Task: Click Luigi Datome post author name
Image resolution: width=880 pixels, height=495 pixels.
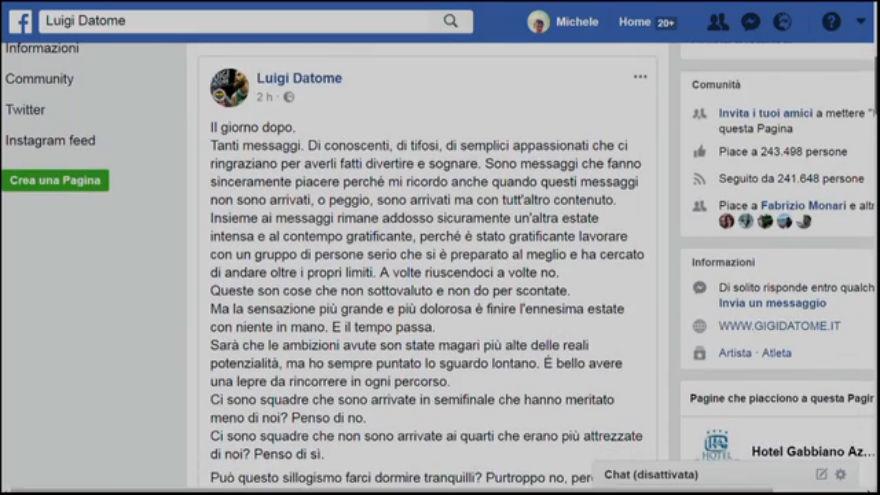Action: 299,78
